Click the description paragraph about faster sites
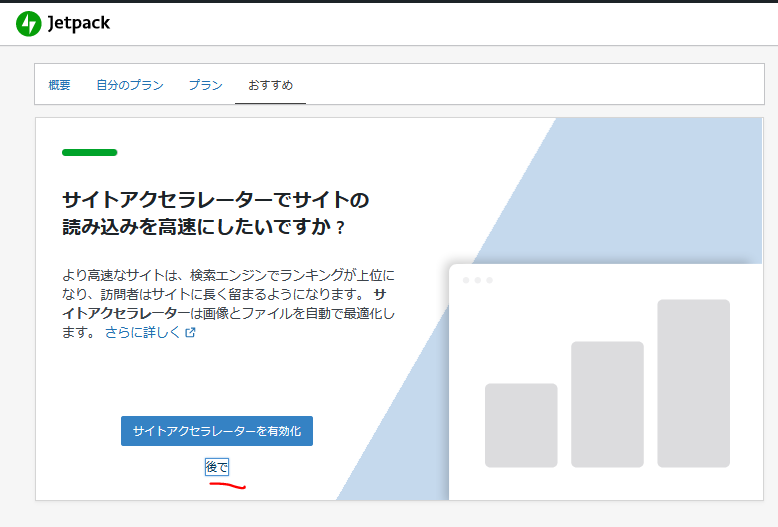This screenshot has height=527, width=778. 228,293
